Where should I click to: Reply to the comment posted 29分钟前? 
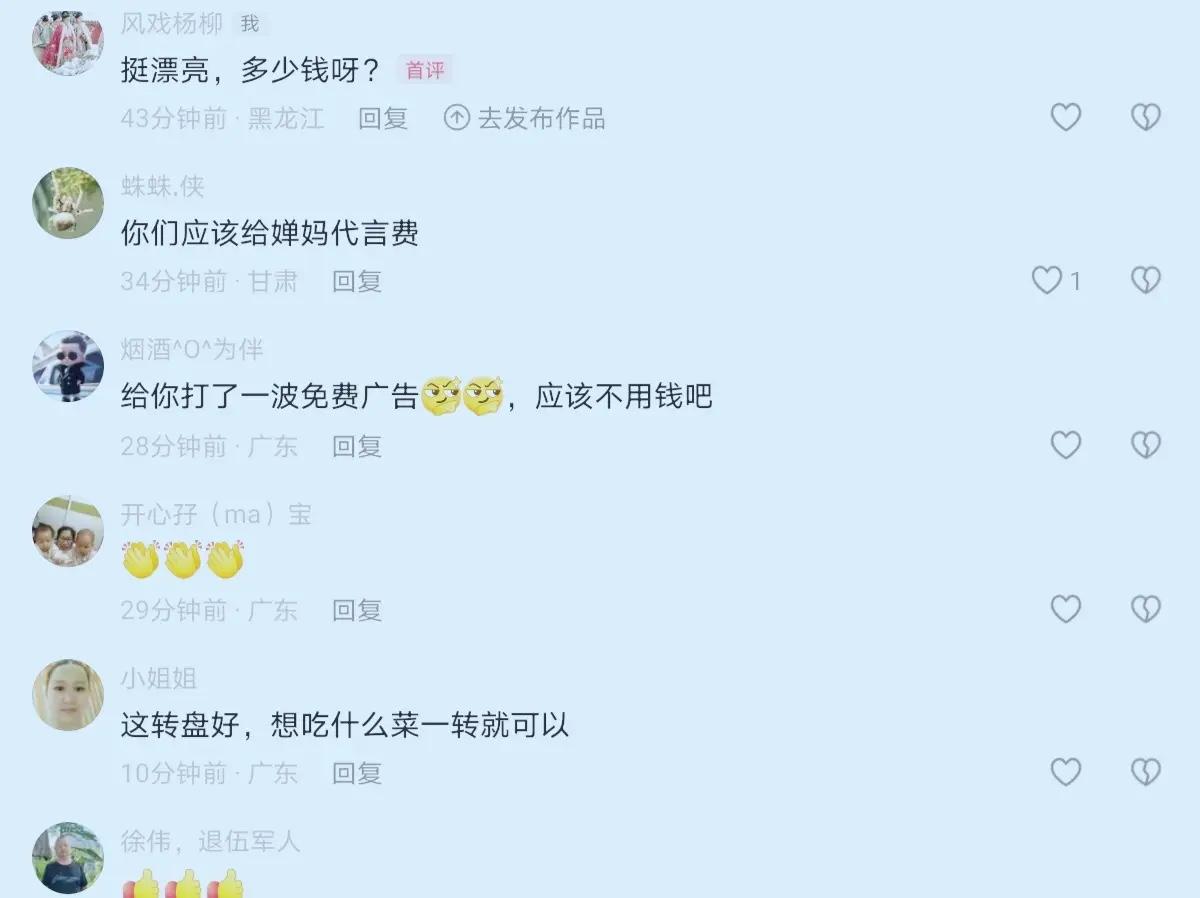click(x=357, y=610)
